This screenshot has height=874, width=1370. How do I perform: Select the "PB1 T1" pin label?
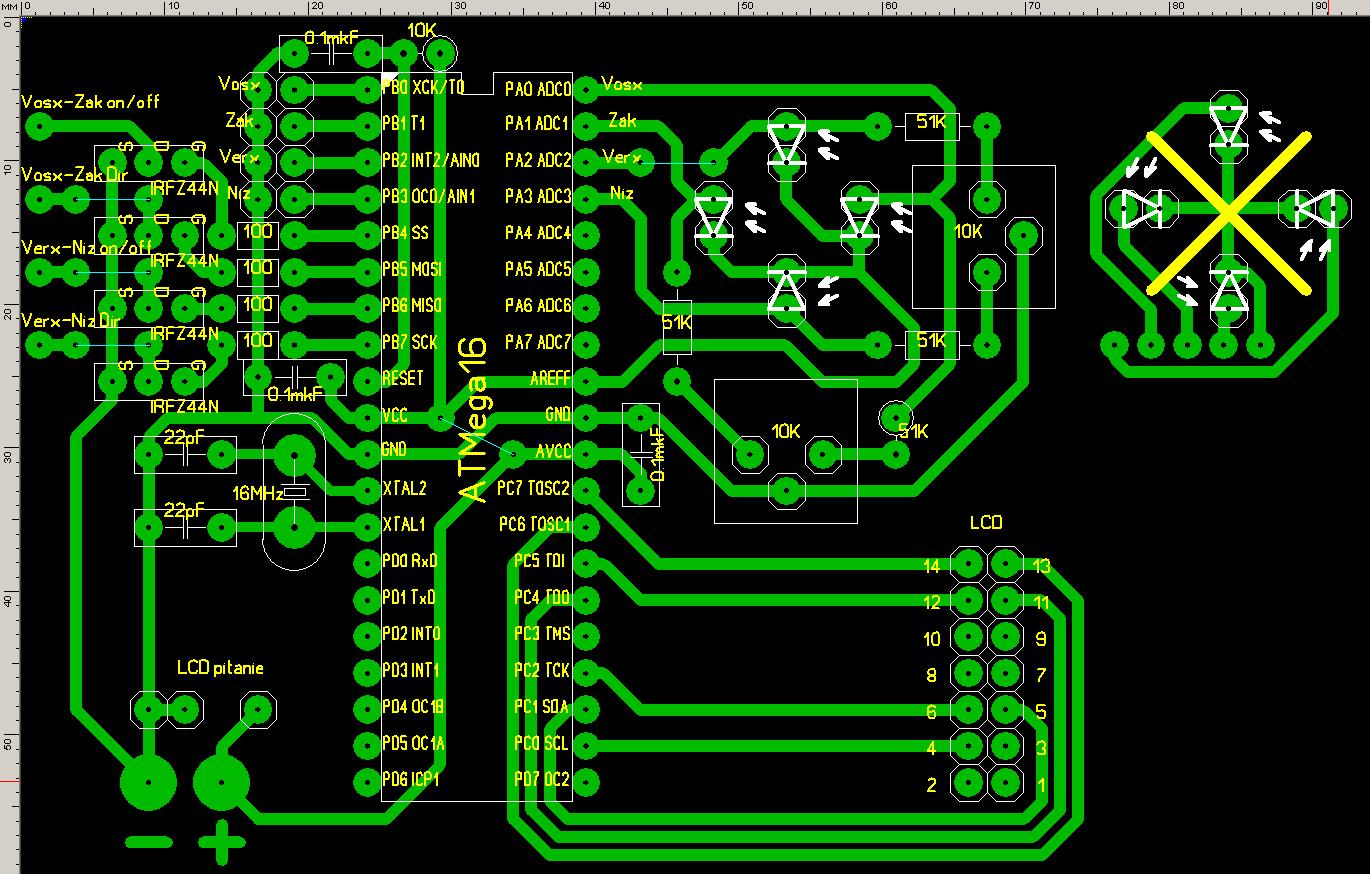[404, 123]
